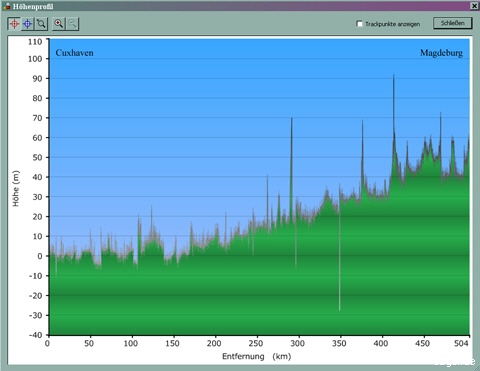Click the Magdeburg label in chart
The image size is (480, 371).
tap(441, 53)
